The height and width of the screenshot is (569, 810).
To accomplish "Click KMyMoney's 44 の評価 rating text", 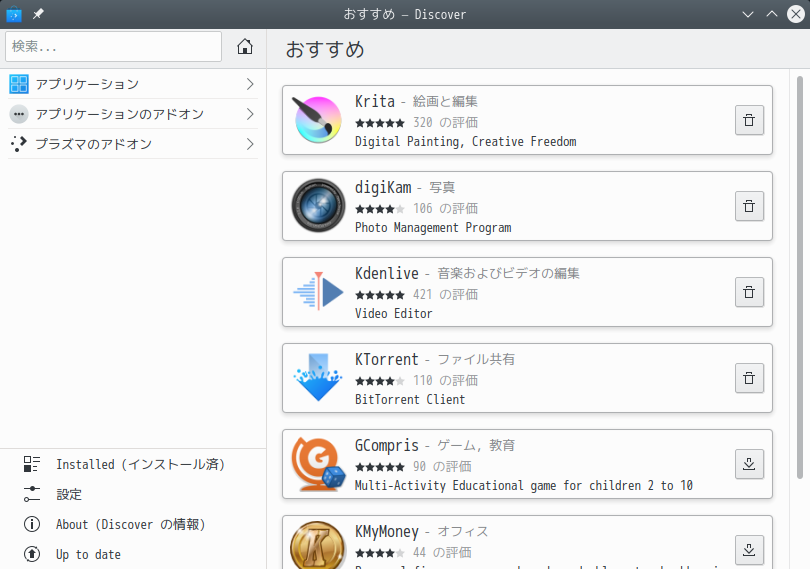I will click(442, 552).
